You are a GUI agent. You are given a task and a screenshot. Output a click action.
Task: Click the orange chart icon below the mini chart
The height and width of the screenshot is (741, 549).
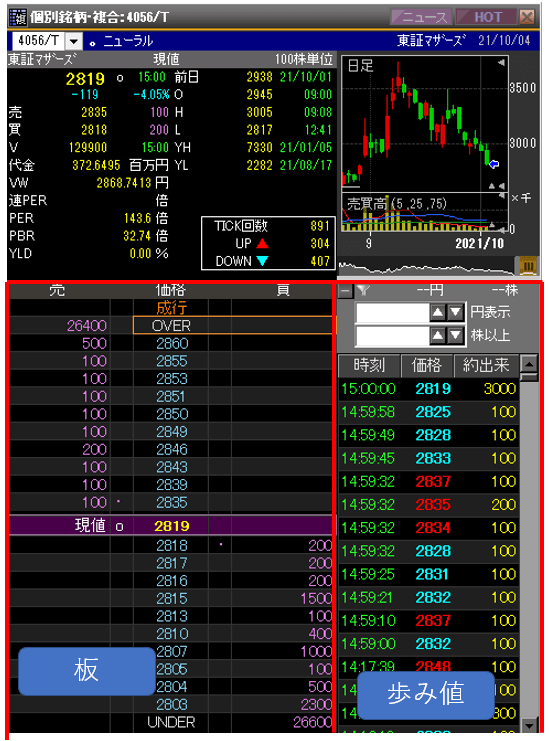click(x=528, y=266)
